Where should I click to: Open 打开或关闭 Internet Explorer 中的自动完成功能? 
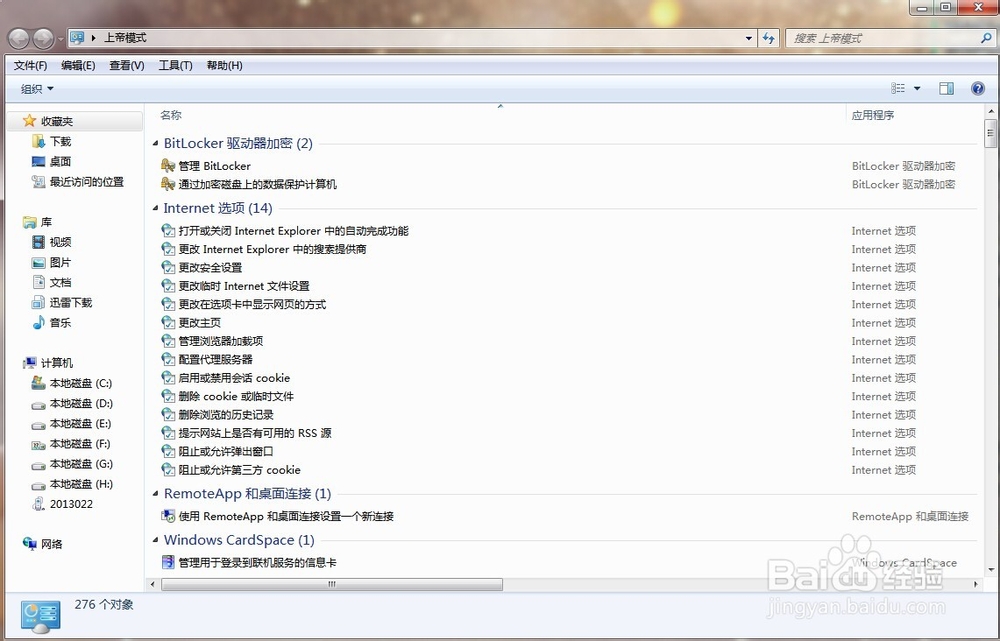tap(293, 231)
